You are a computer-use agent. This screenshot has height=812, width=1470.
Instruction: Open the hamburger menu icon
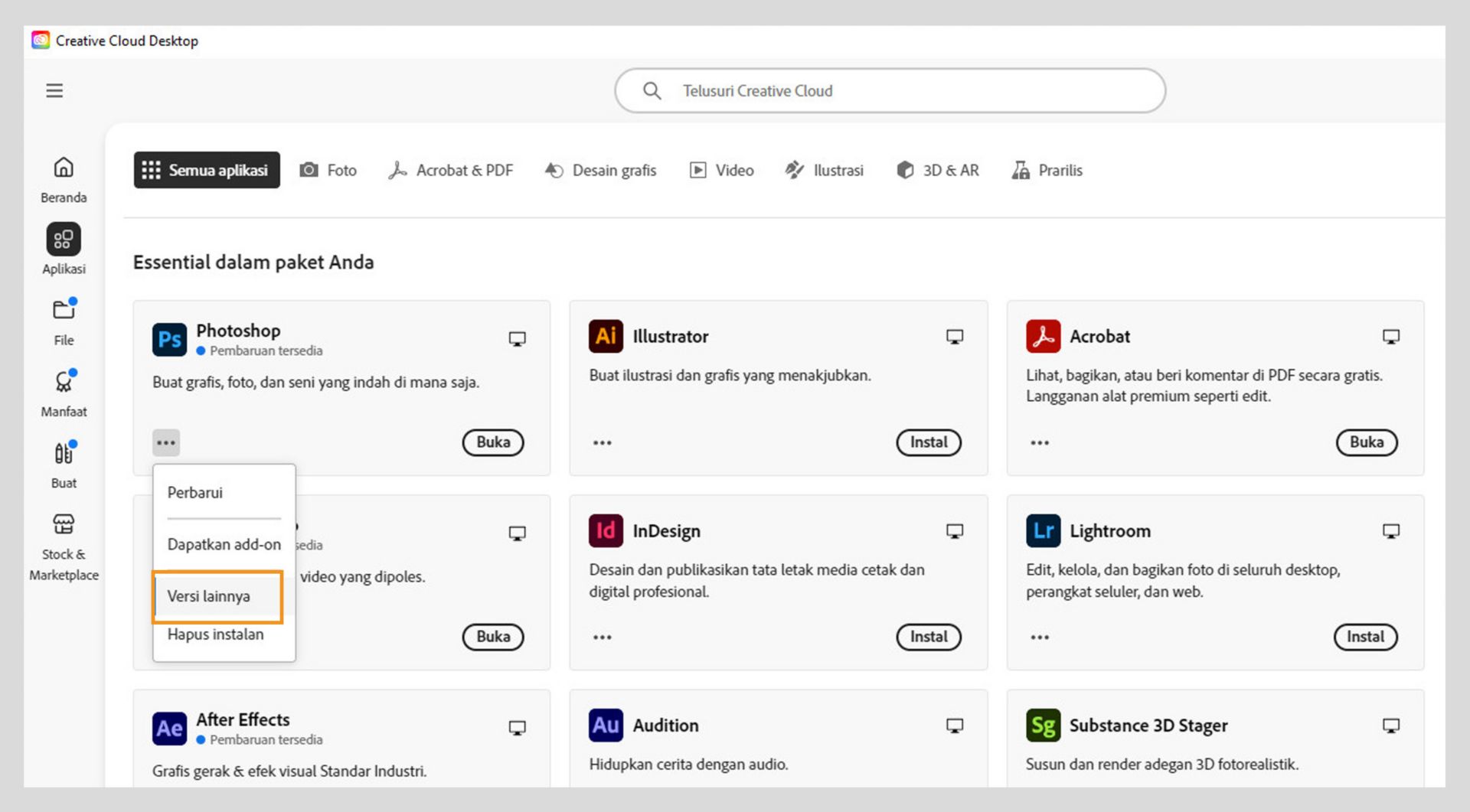54,91
